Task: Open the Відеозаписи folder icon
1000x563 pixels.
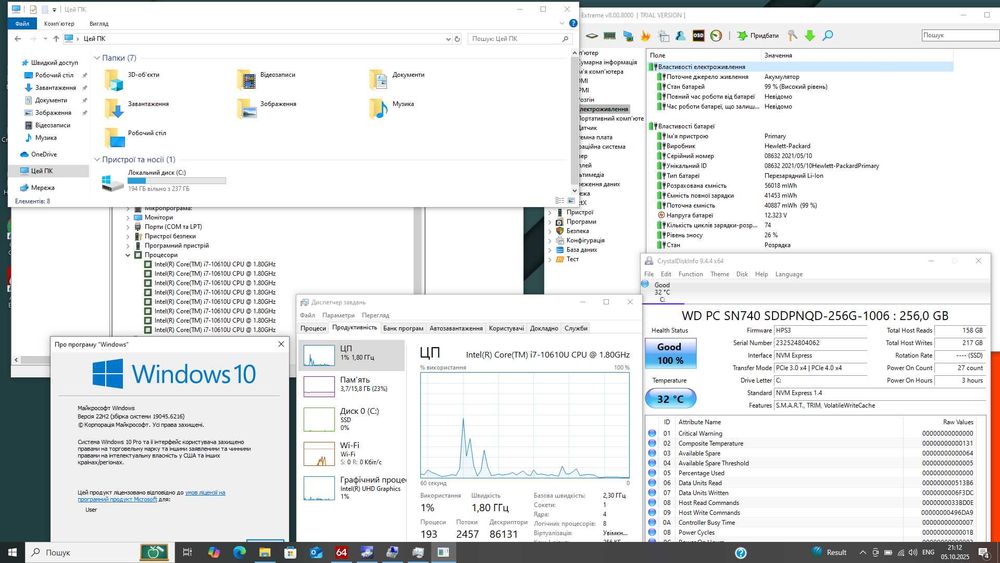Action: pyautogui.click(x=246, y=80)
